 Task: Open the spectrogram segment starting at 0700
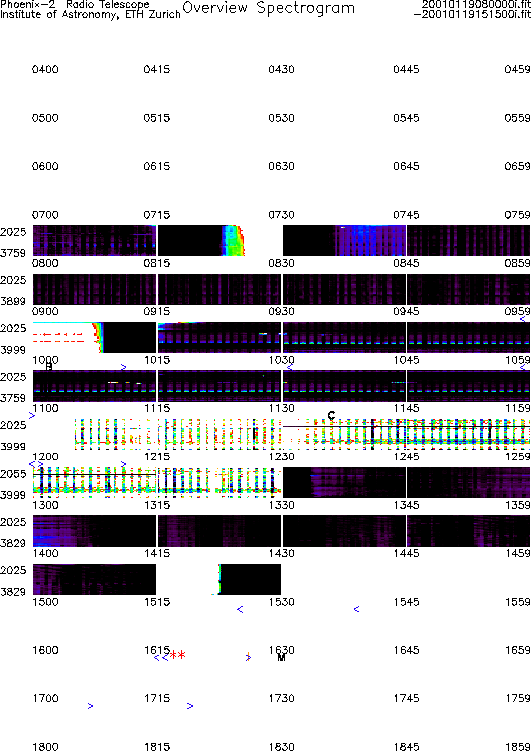tap(94, 240)
